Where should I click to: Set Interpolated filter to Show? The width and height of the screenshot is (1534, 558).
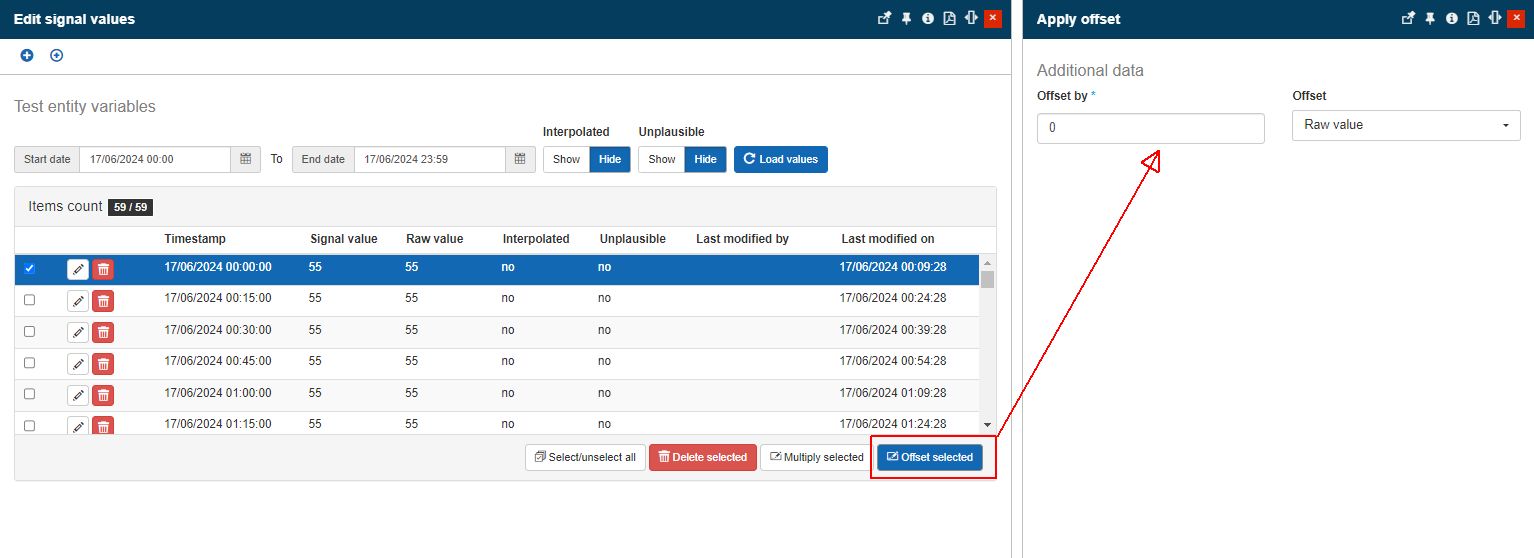click(x=566, y=159)
